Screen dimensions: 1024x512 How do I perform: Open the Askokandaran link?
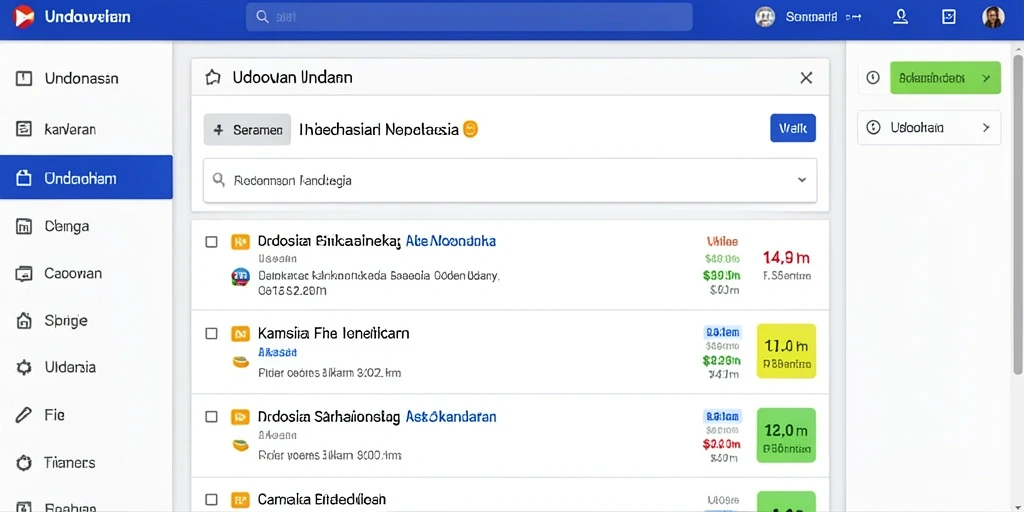451,416
